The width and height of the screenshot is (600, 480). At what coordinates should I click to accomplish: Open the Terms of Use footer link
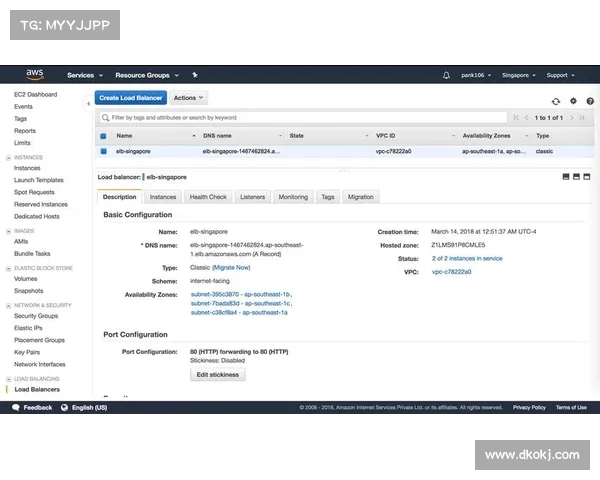click(571, 408)
